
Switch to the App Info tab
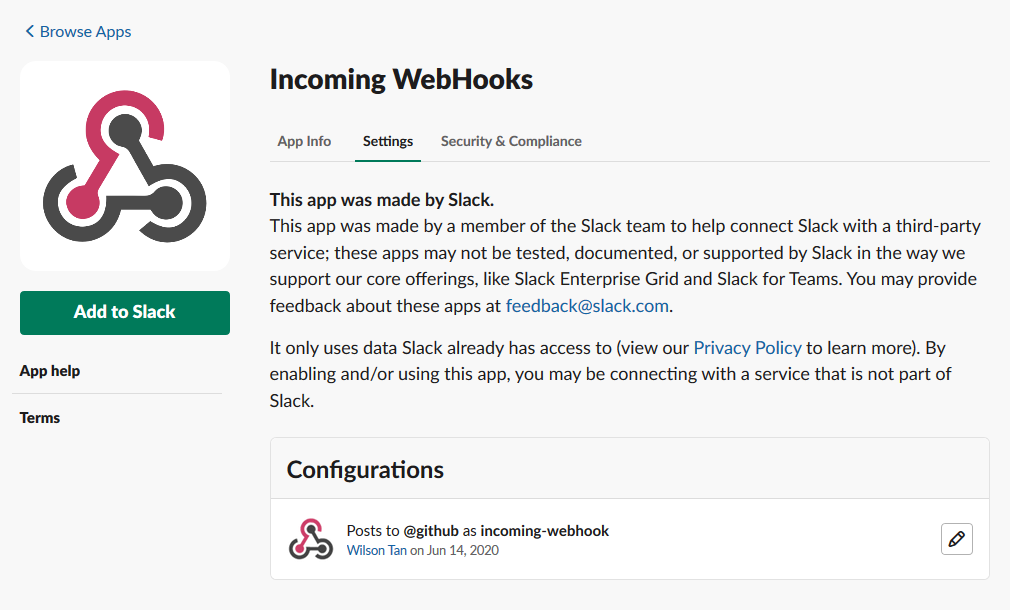pyautogui.click(x=304, y=141)
